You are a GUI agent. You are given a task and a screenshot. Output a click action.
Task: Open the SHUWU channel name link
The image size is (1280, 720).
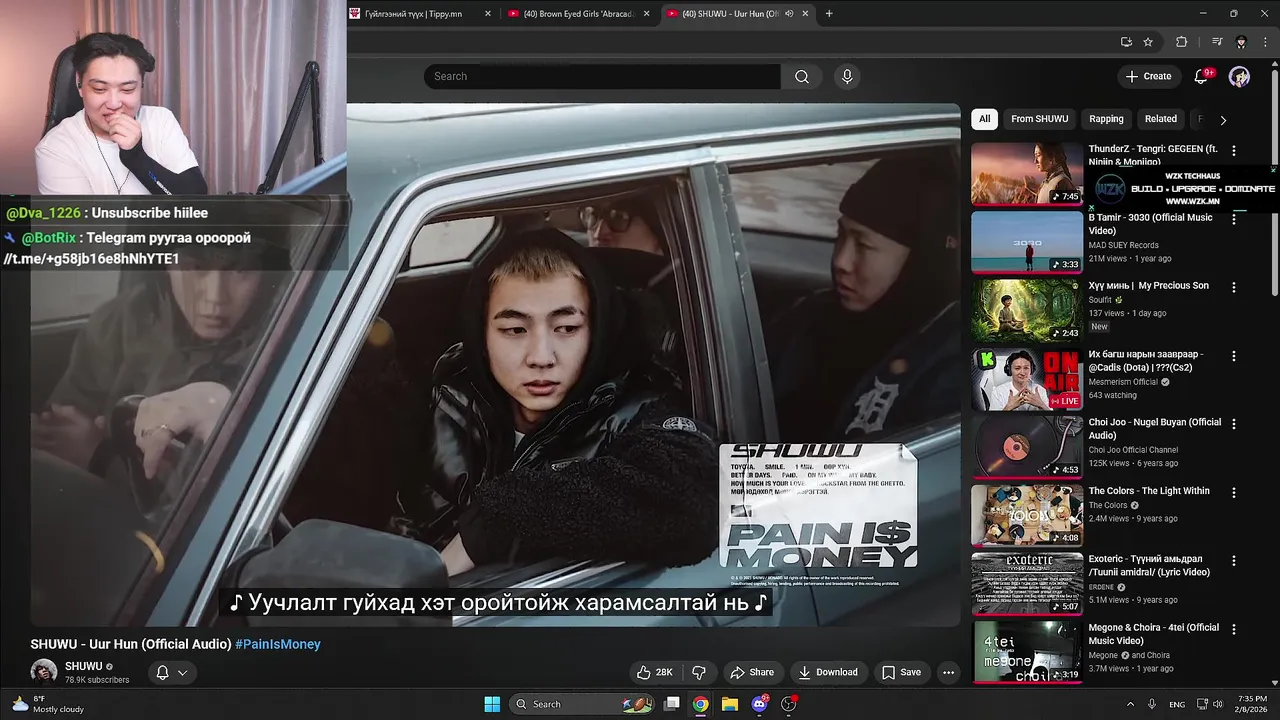pos(84,667)
